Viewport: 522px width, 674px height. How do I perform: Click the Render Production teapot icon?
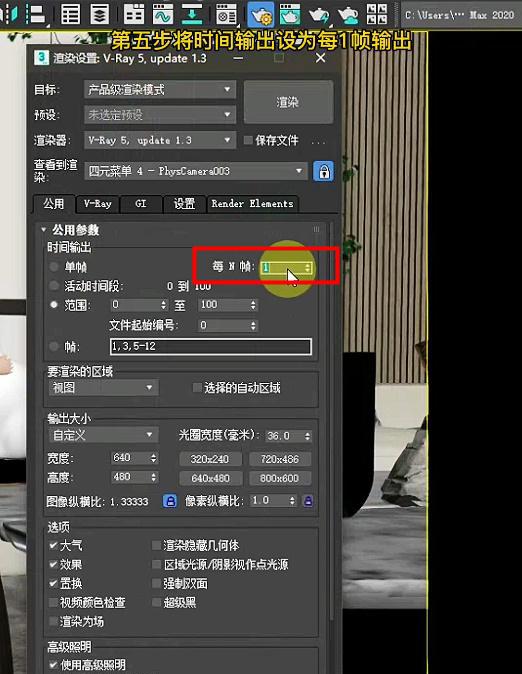click(319, 14)
